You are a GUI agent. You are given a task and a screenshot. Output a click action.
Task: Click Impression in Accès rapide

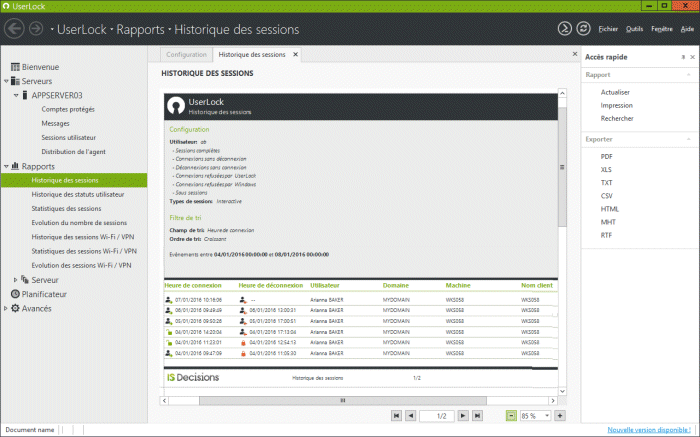click(x=617, y=105)
